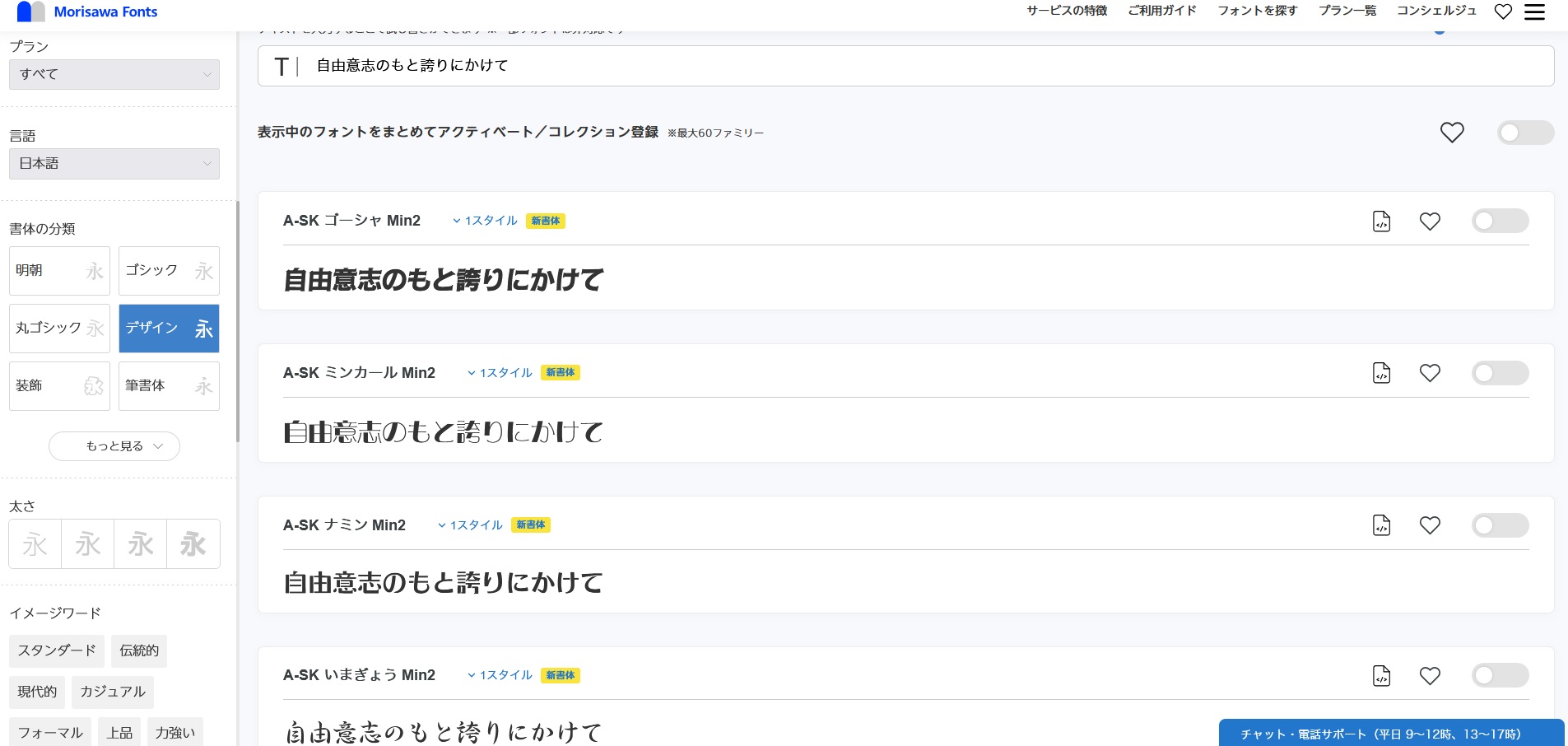Screen dimensions: 1568x746
Task: Favorite the A-SK ゴーシャ Min2 font
Action: (1430, 221)
